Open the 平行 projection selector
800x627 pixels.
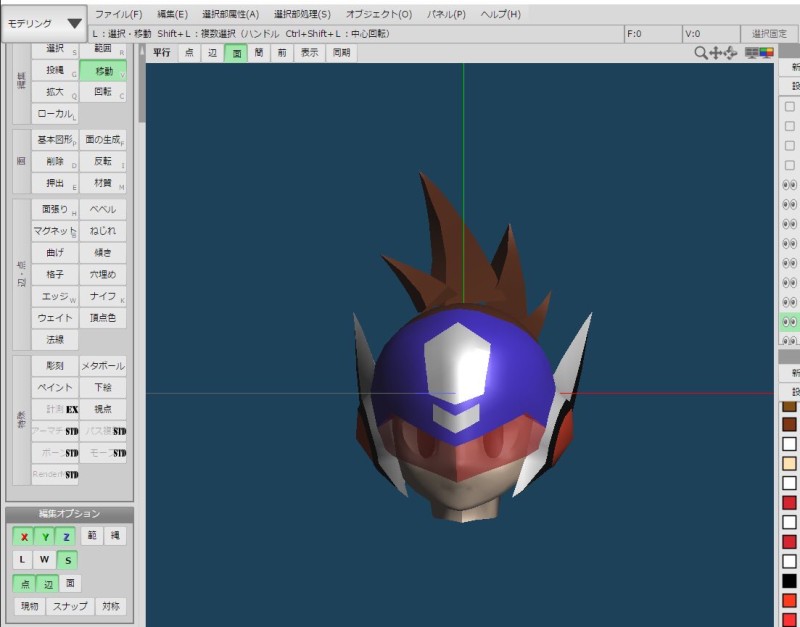[x=161, y=52]
